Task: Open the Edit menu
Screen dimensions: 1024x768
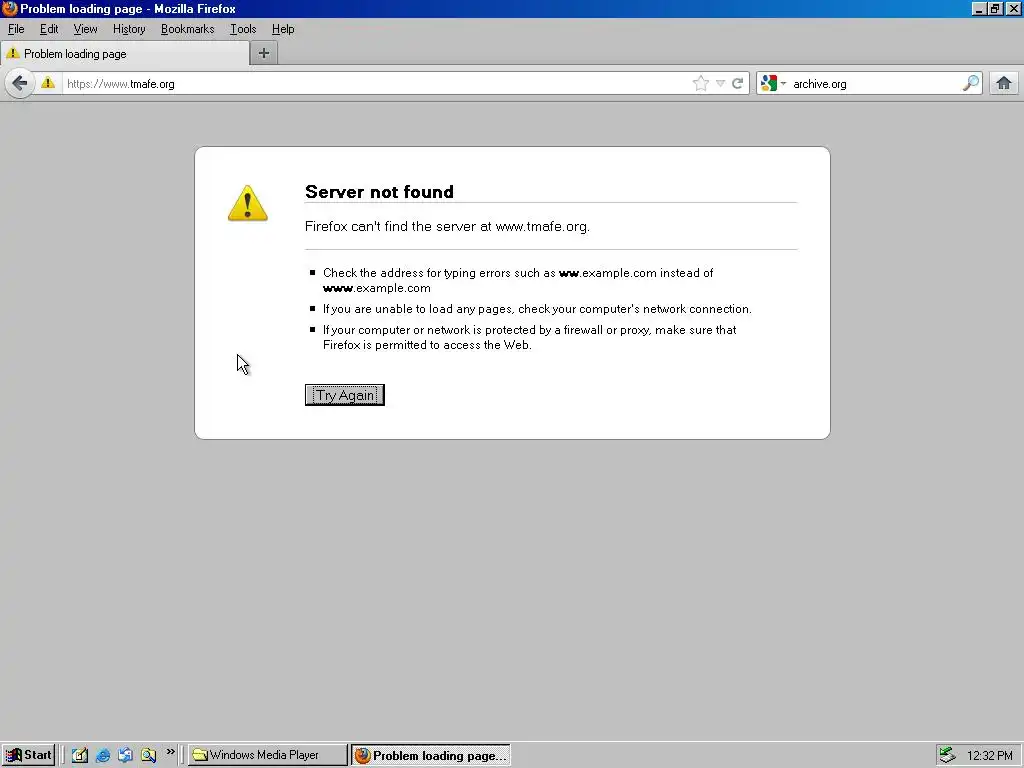Action: [49, 29]
